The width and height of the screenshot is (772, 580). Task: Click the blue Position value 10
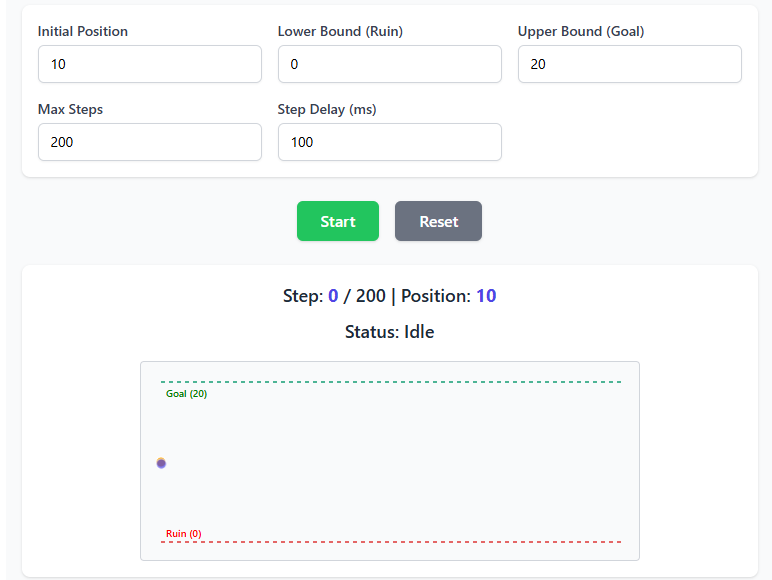click(486, 295)
